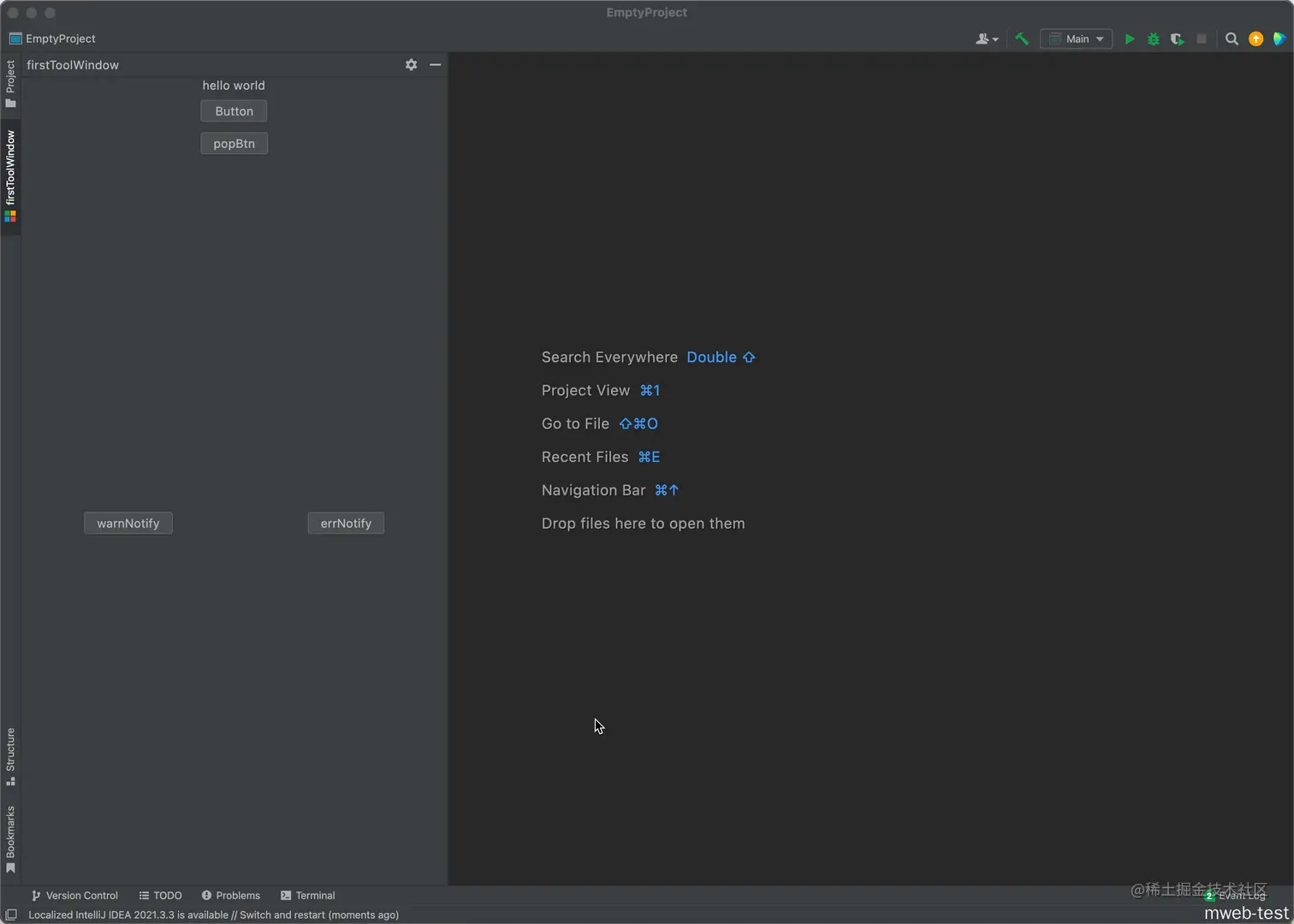Open the Project side tool tab
1294x924 pixels.
pos(10,84)
